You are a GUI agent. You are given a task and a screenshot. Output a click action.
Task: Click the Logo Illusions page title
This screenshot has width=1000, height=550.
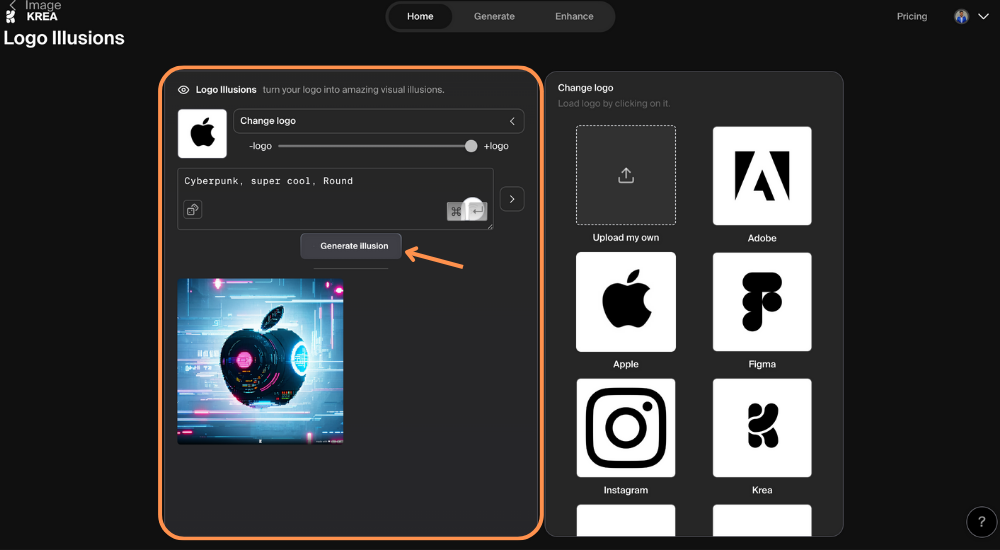[64, 38]
